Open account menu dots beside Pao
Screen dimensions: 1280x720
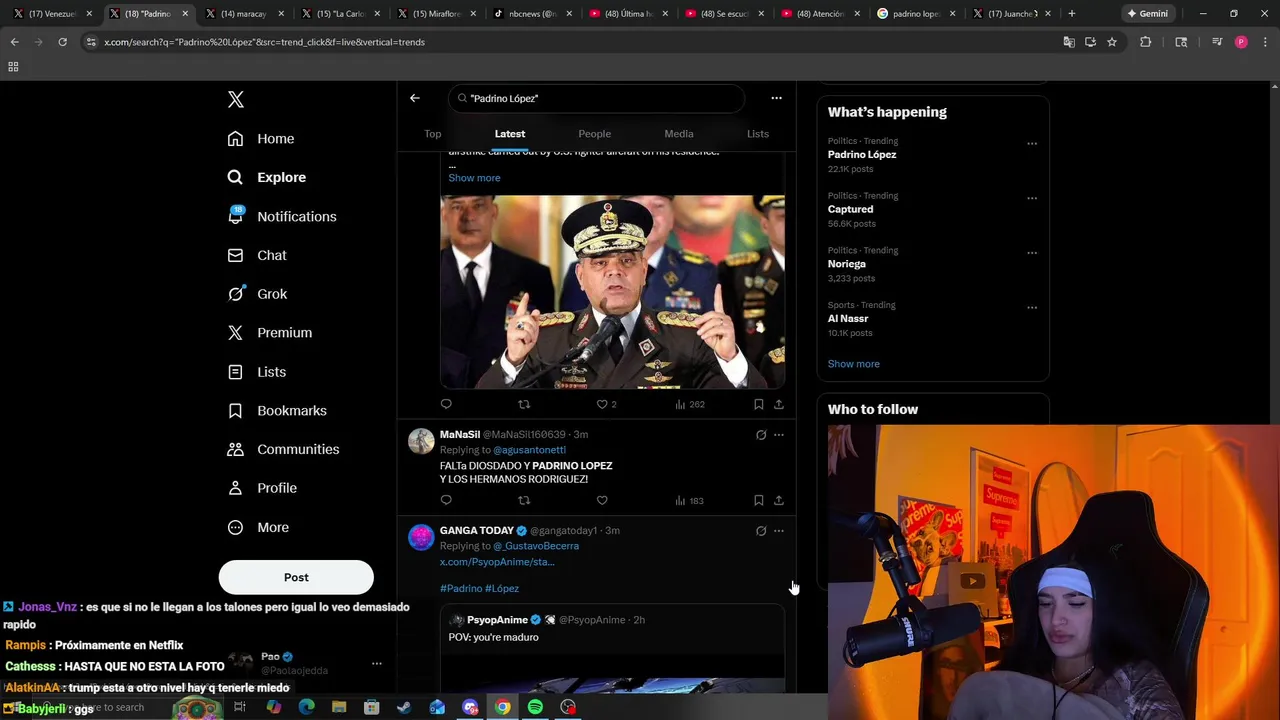(x=377, y=663)
